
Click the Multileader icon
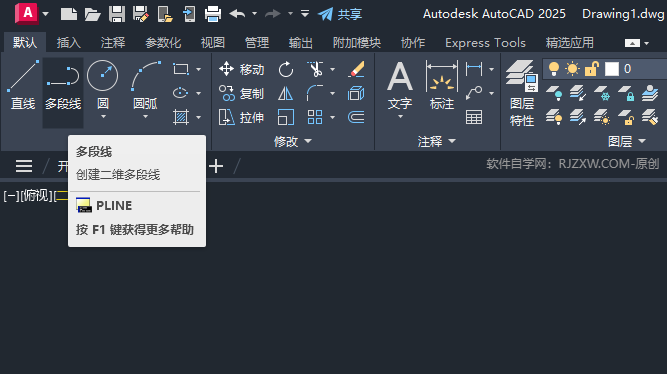point(474,93)
